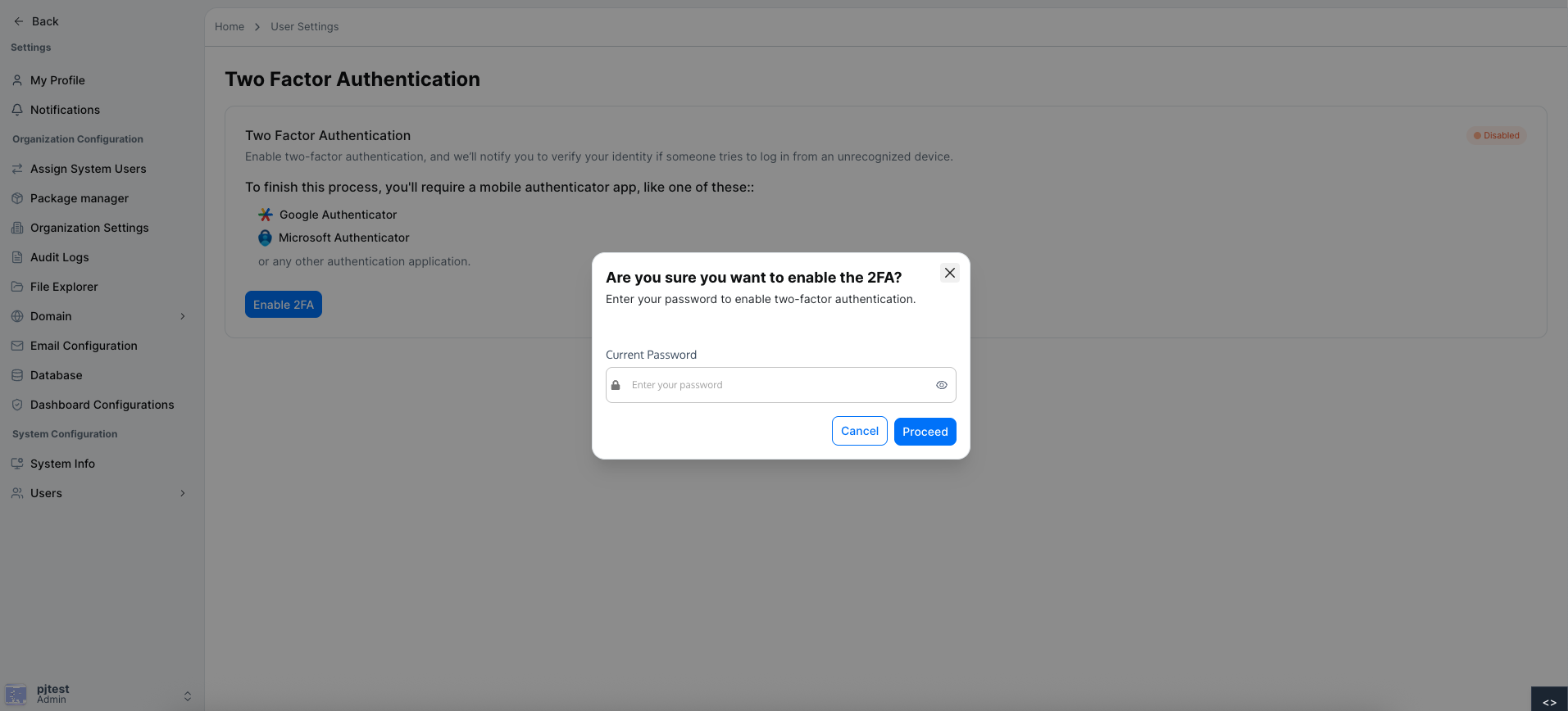The width and height of the screenshot is (1568, 711).
Task: Open Assign System Users page
Action: pyautogui.click(x=88, y=169)
